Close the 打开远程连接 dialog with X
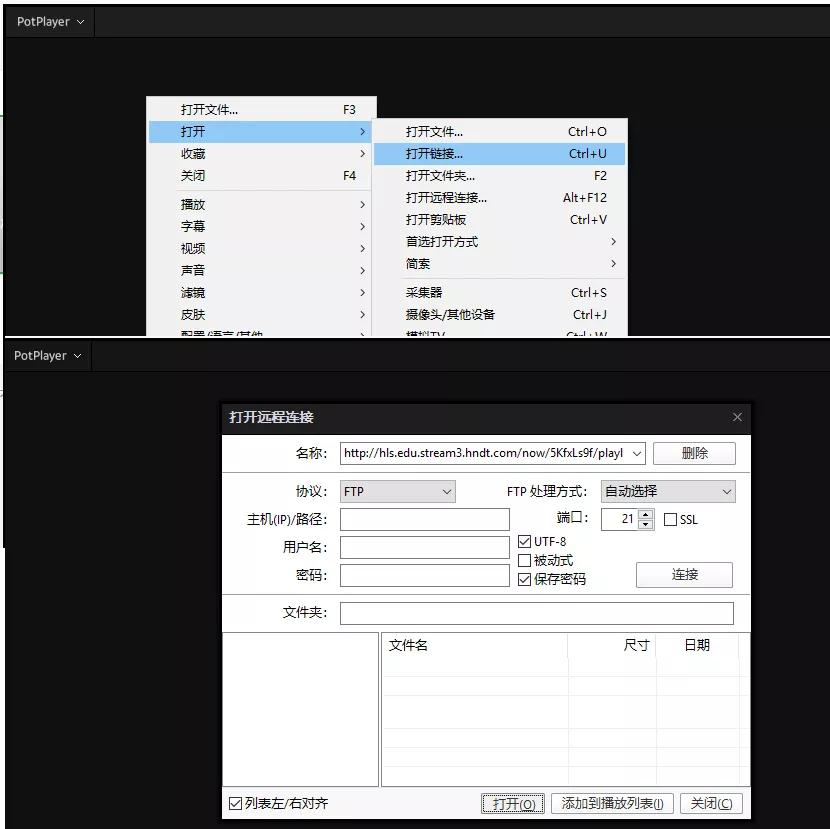Viewport: 830px width, 829px height. [x=737, y=417]
